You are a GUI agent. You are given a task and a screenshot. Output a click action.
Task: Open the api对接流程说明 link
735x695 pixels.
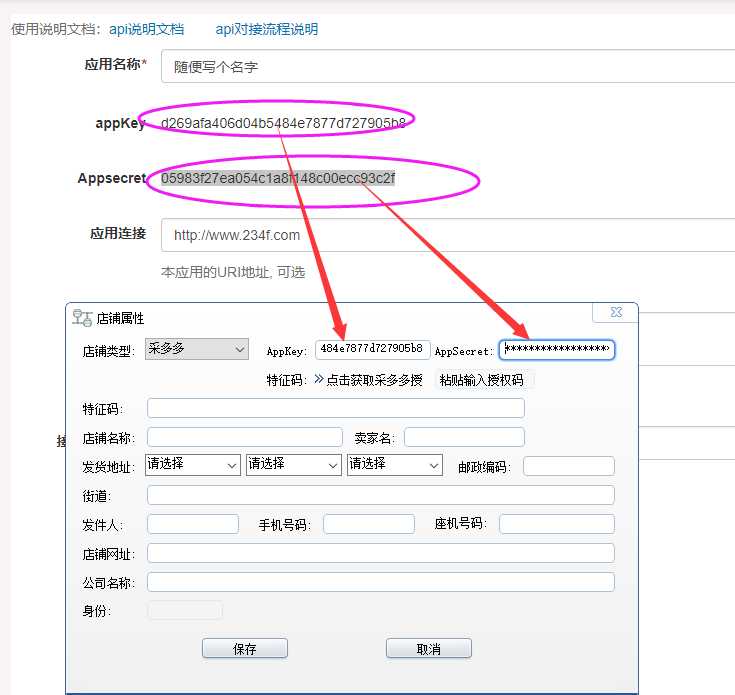pyautogui.click(x=266, y=29)
